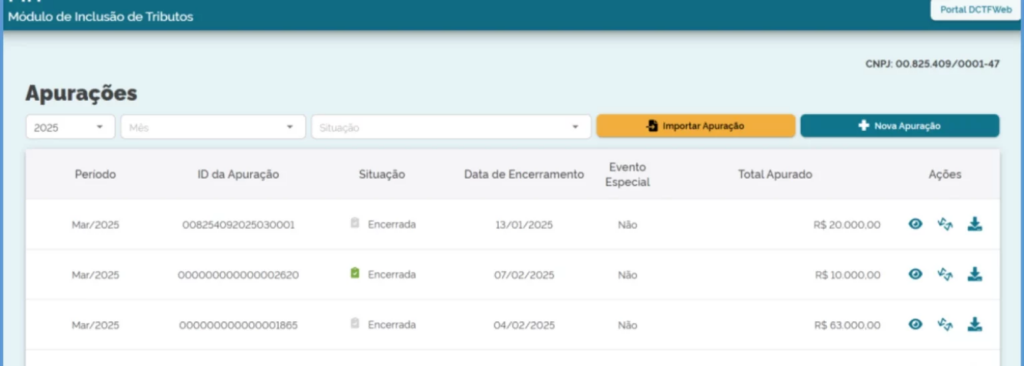The width and height of the screenshot is (1024, 366).
Task: Click the Período column header
Action: point(95,175)
